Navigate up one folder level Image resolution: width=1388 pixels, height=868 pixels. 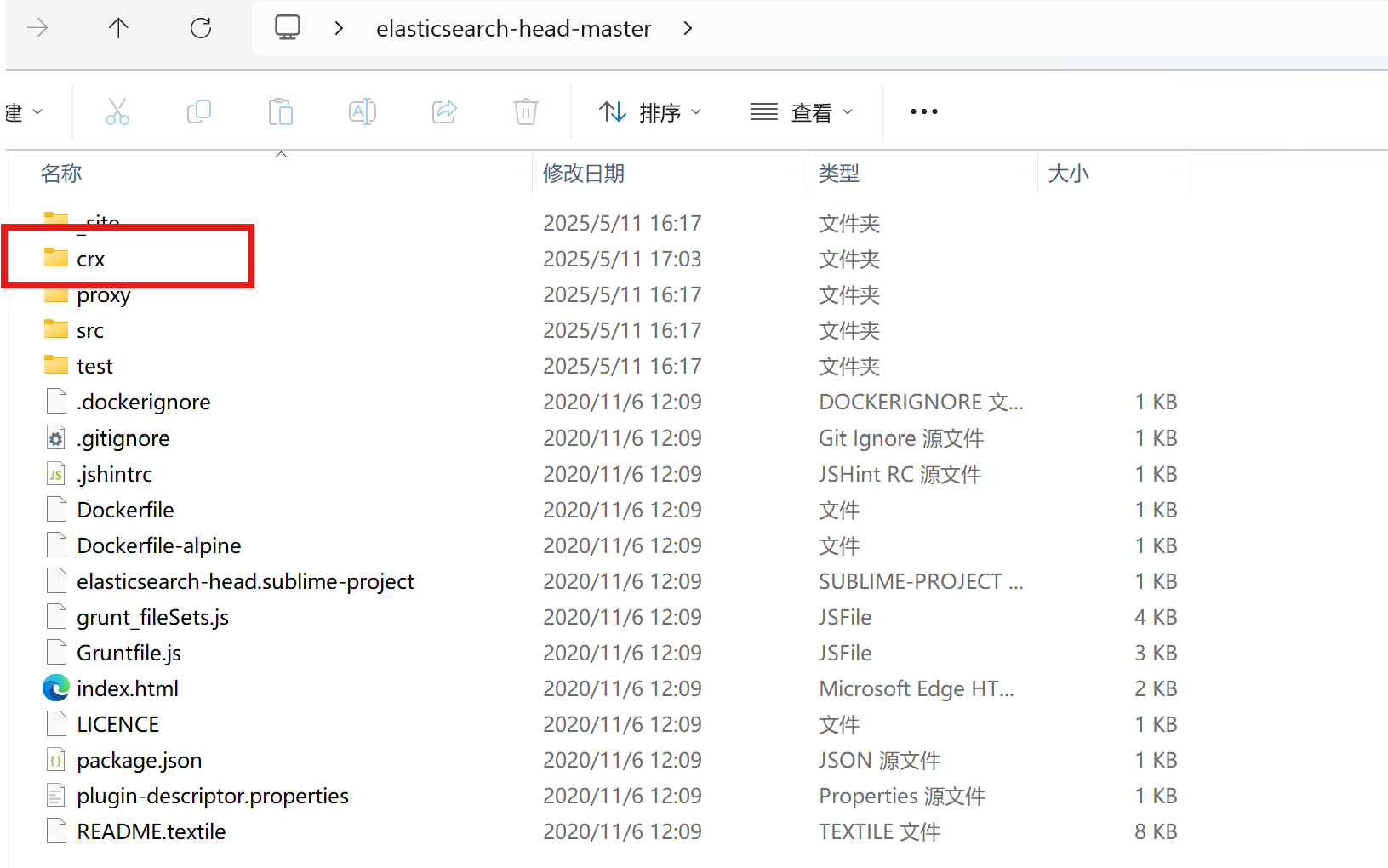pos(118,27)
